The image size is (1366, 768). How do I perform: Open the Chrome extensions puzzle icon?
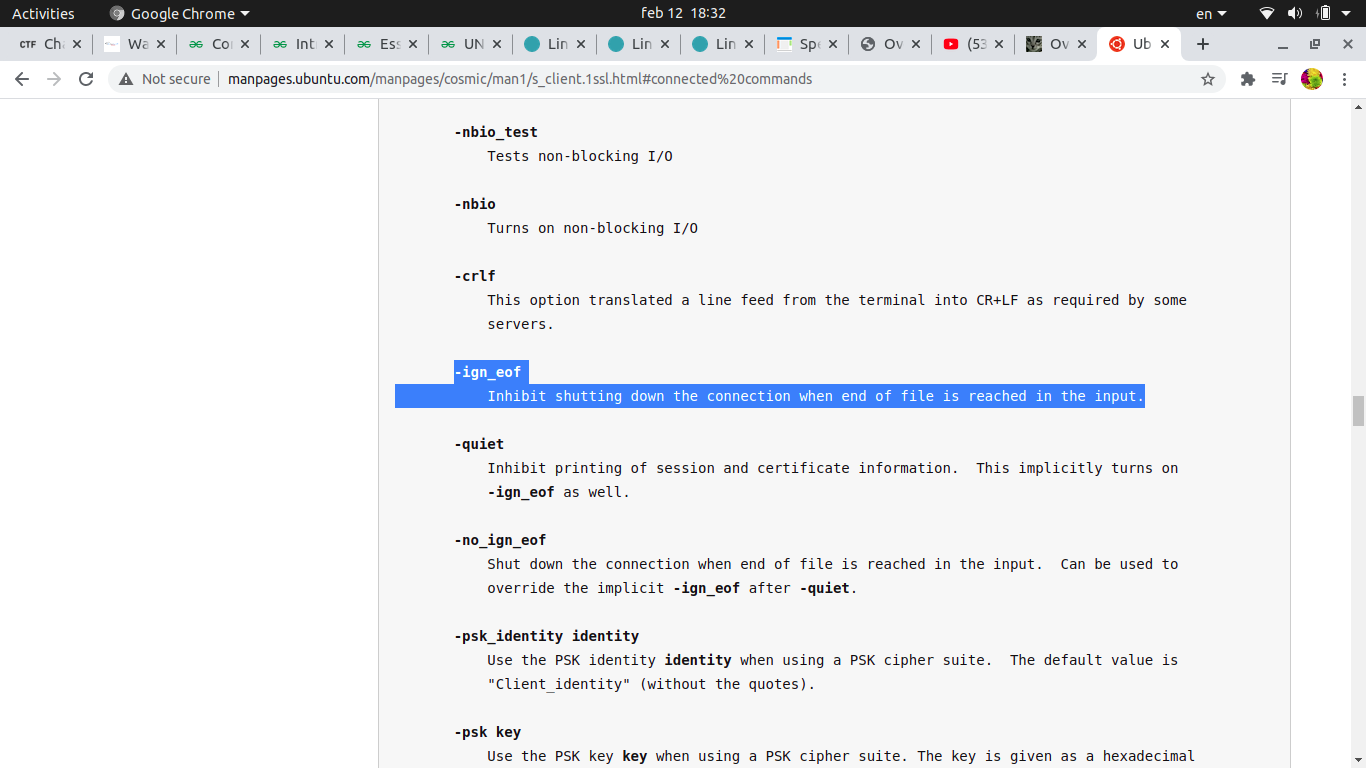(1247, 79)
